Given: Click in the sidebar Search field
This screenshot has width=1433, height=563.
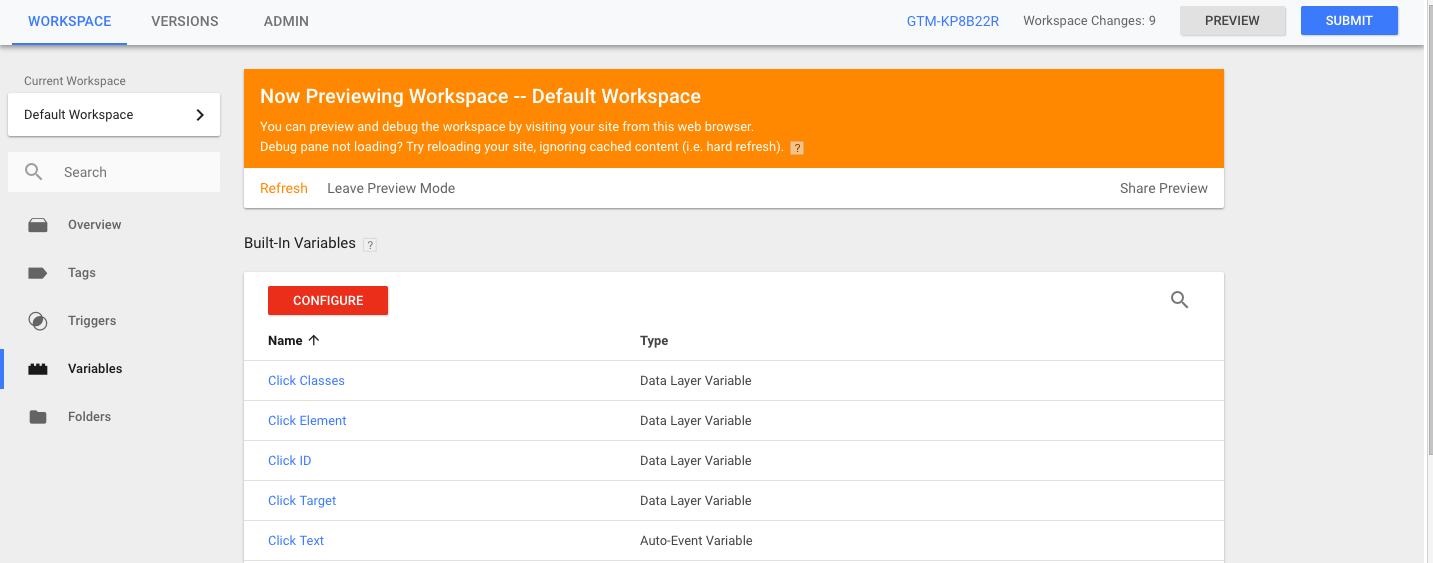Looking at the screenshot, I should point(114,172).
